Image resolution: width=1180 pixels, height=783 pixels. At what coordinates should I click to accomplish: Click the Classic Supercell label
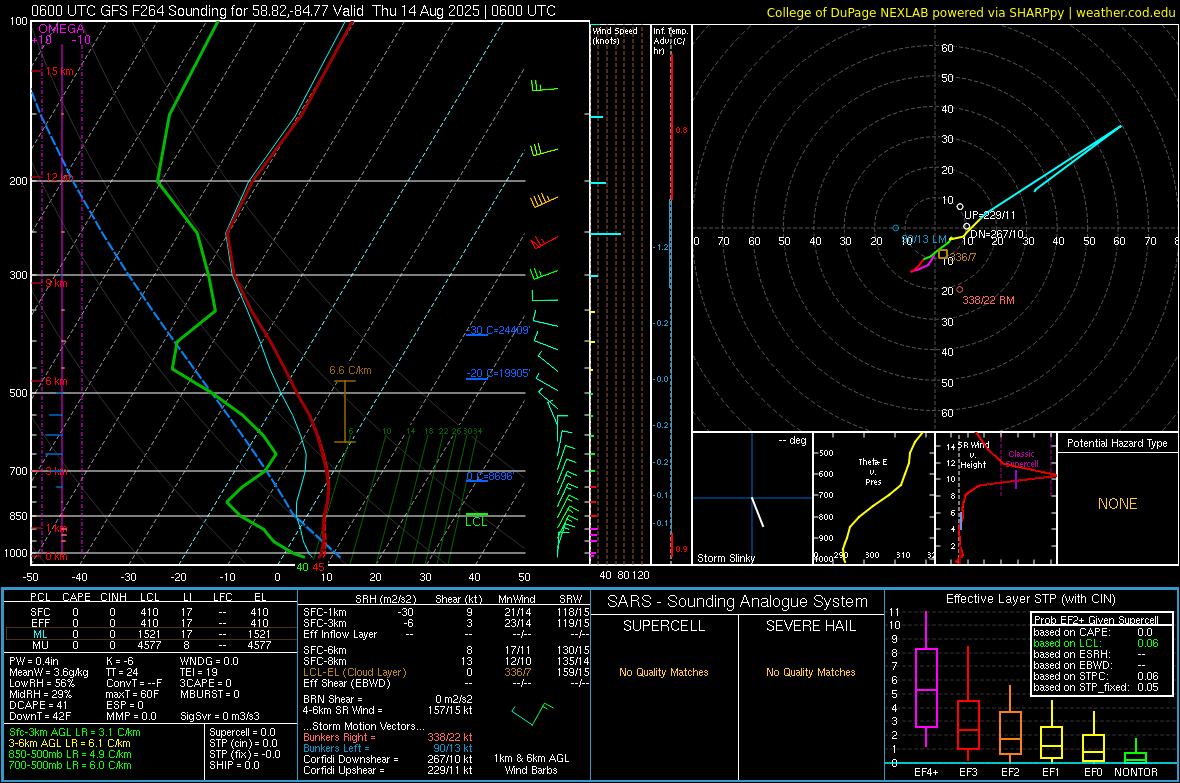coord(1022,459)
